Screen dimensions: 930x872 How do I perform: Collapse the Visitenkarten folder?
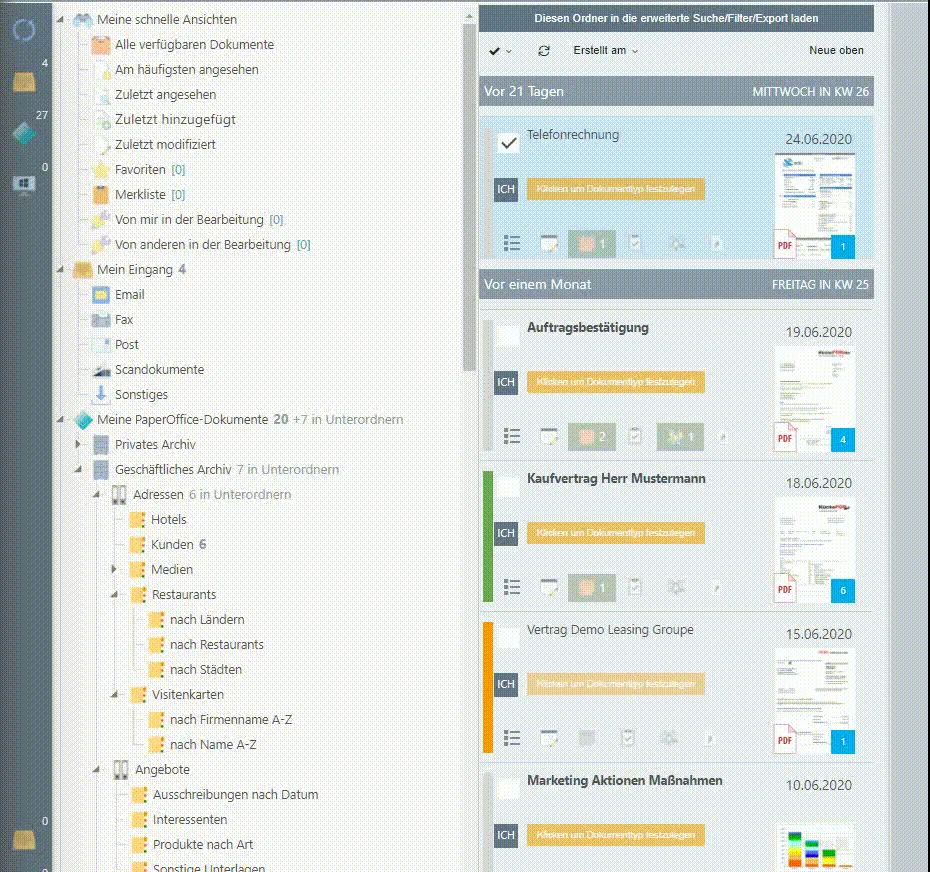[x=114, y=695]
